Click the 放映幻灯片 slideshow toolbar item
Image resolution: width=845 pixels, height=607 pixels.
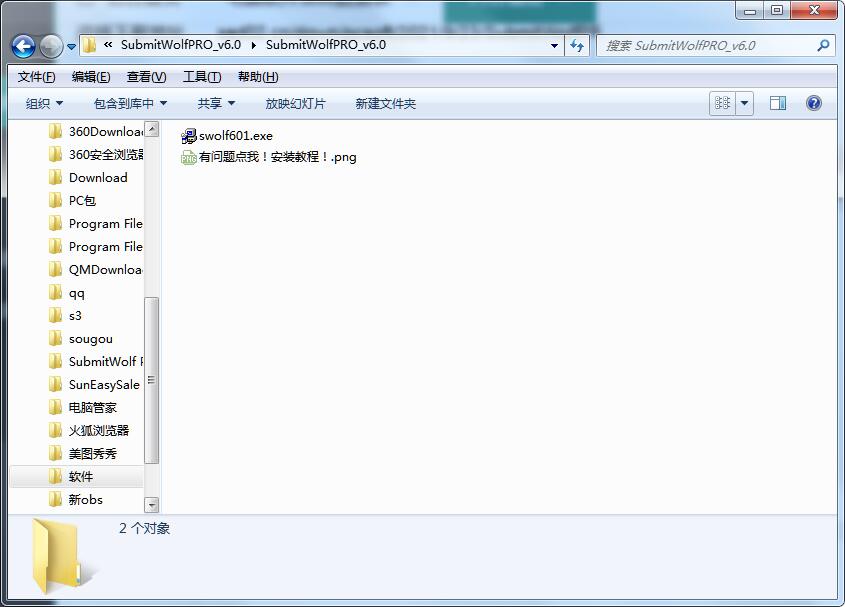[x=296, y=103]
